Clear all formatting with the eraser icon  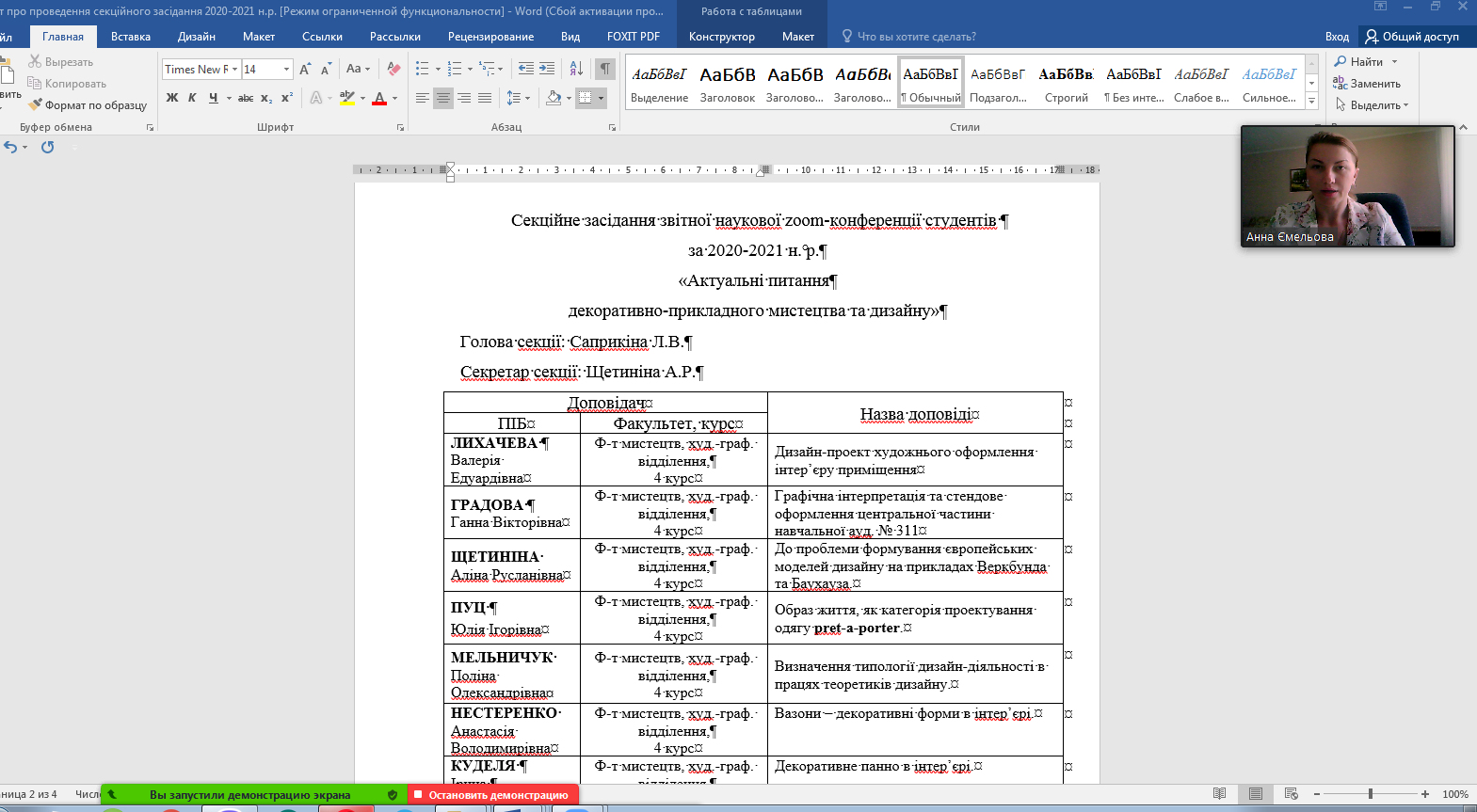(x=393, y=69)
